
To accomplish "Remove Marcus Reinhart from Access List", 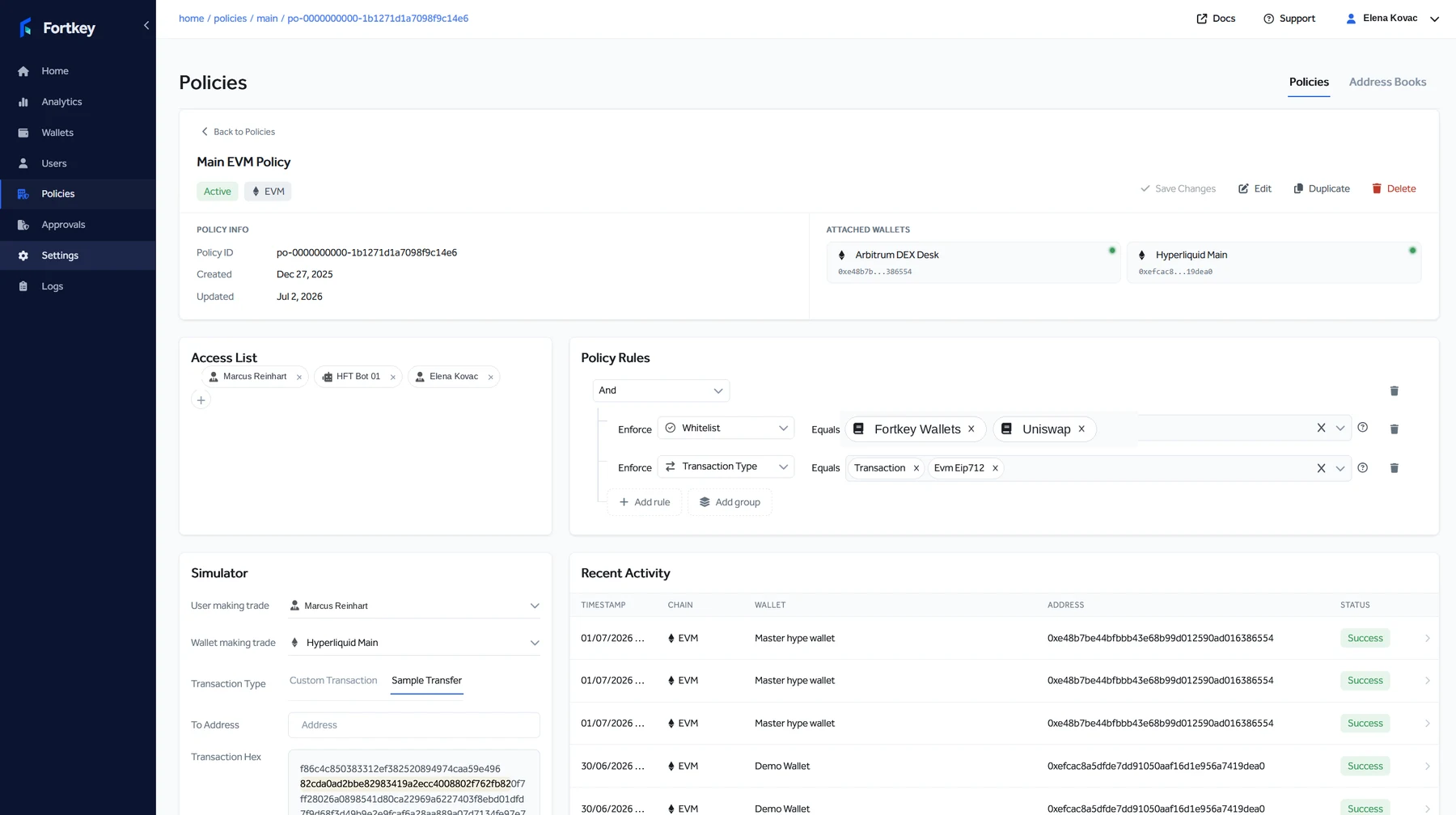I will [299, 378].
